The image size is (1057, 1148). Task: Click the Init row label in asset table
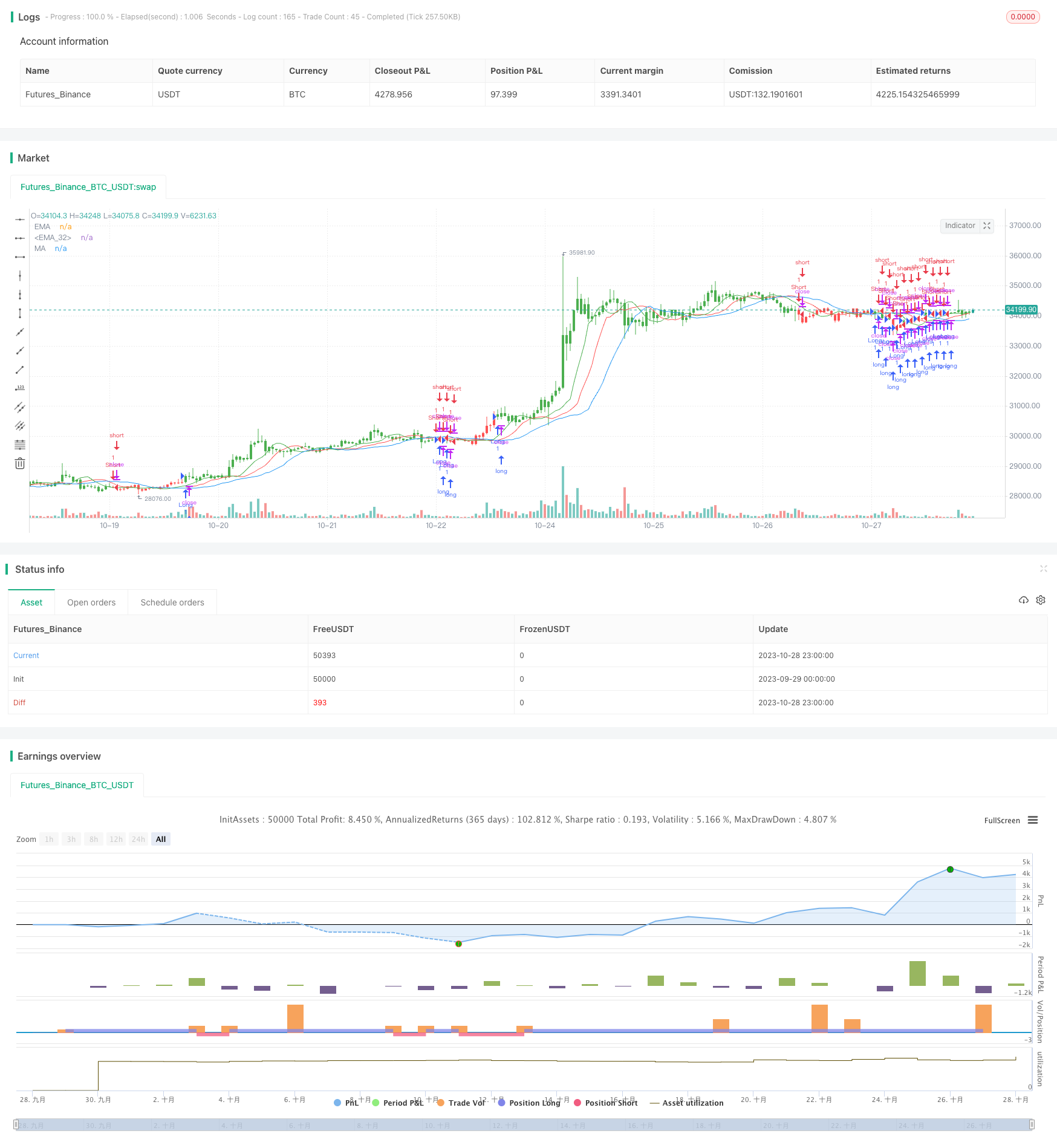pyautogui.click(x=19, y=679)
